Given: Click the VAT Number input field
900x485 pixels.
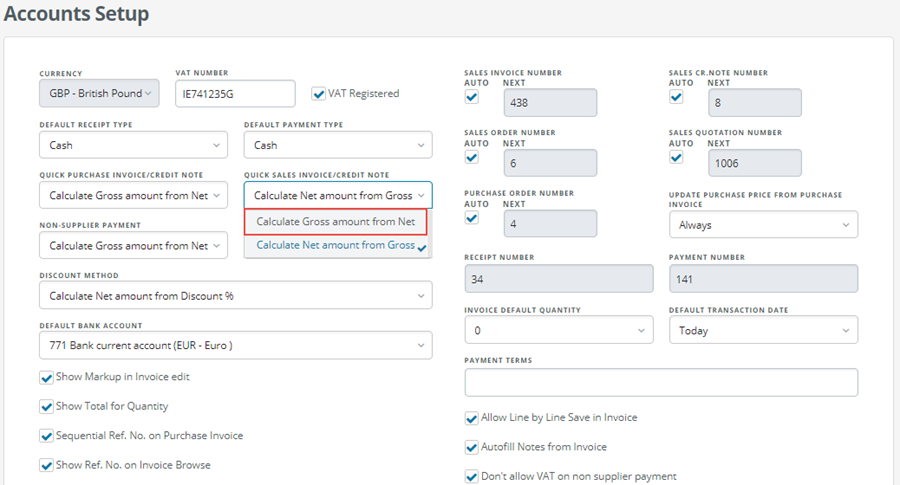Looking at the screenshot, I should pyautogui.click(x=235, y=94).
